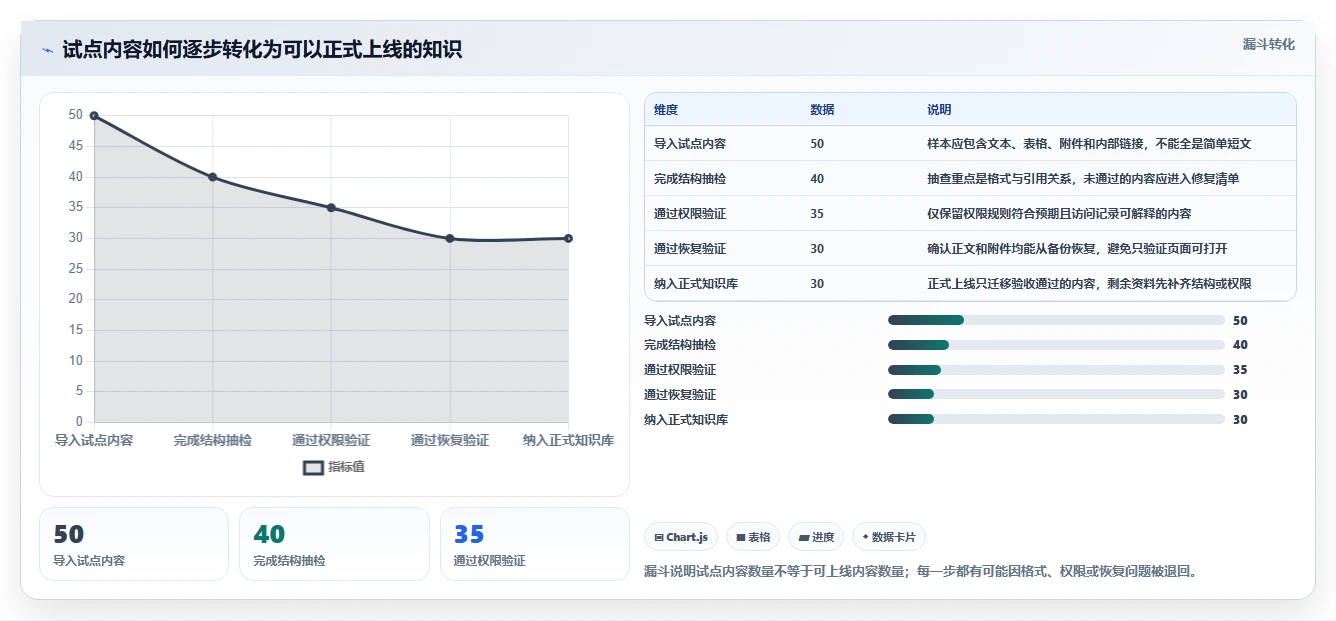Click the progress bar for 通过恢复验证
1336x621 pixels.
(x=1056, y=395)
